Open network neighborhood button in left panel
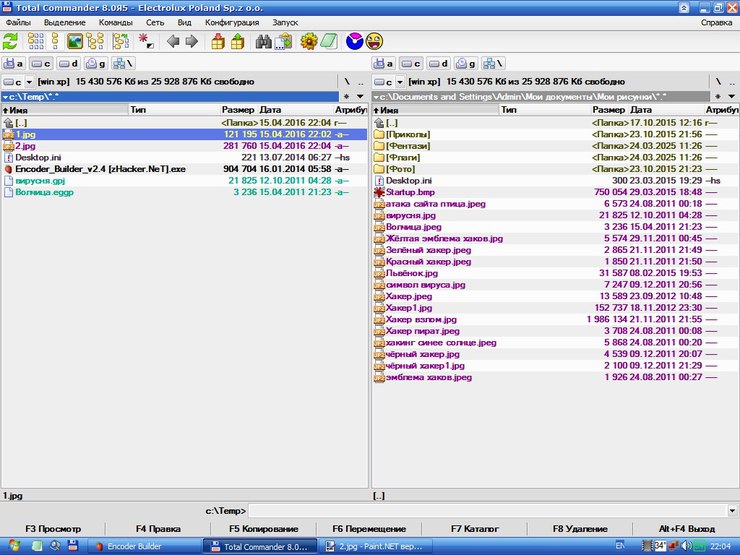The image size is (740, 555). 123,63
